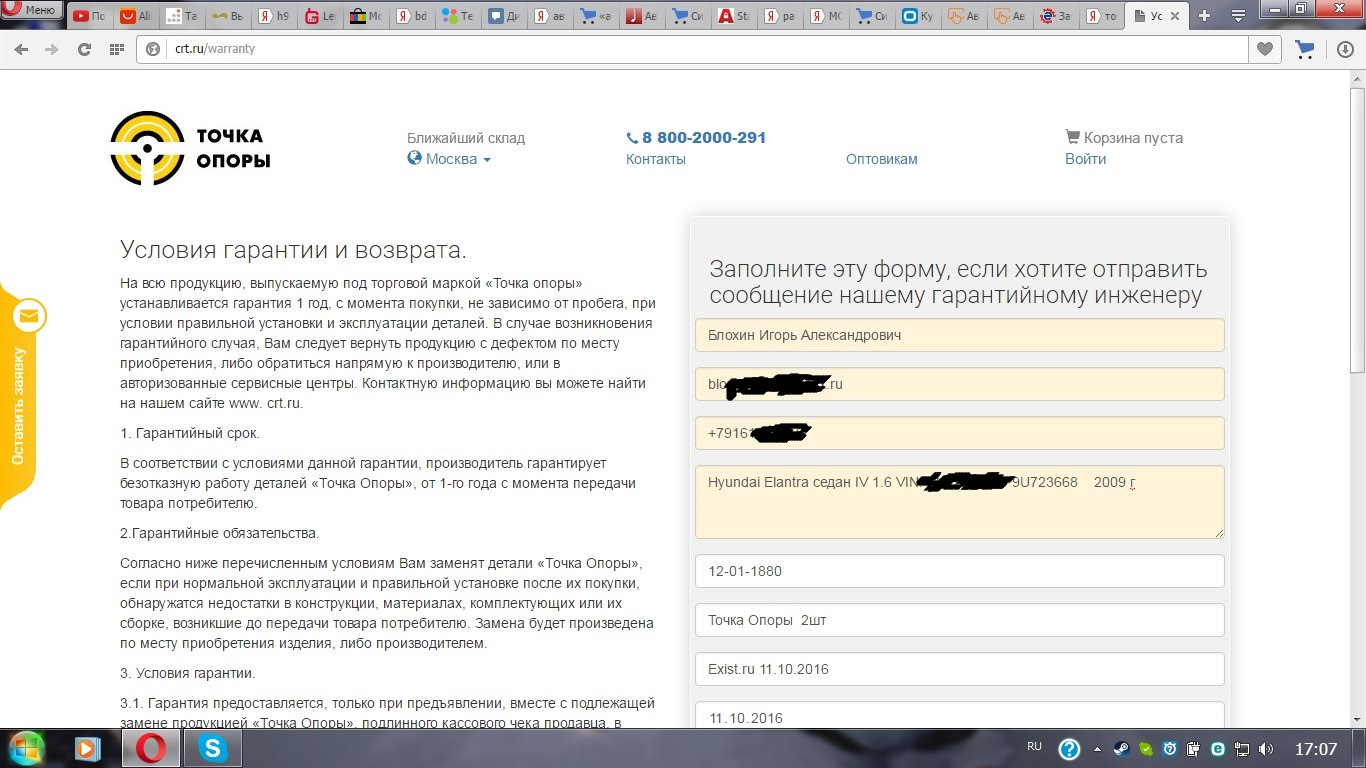
Task: Switch to the 'Le' tab
Action: 320,16
